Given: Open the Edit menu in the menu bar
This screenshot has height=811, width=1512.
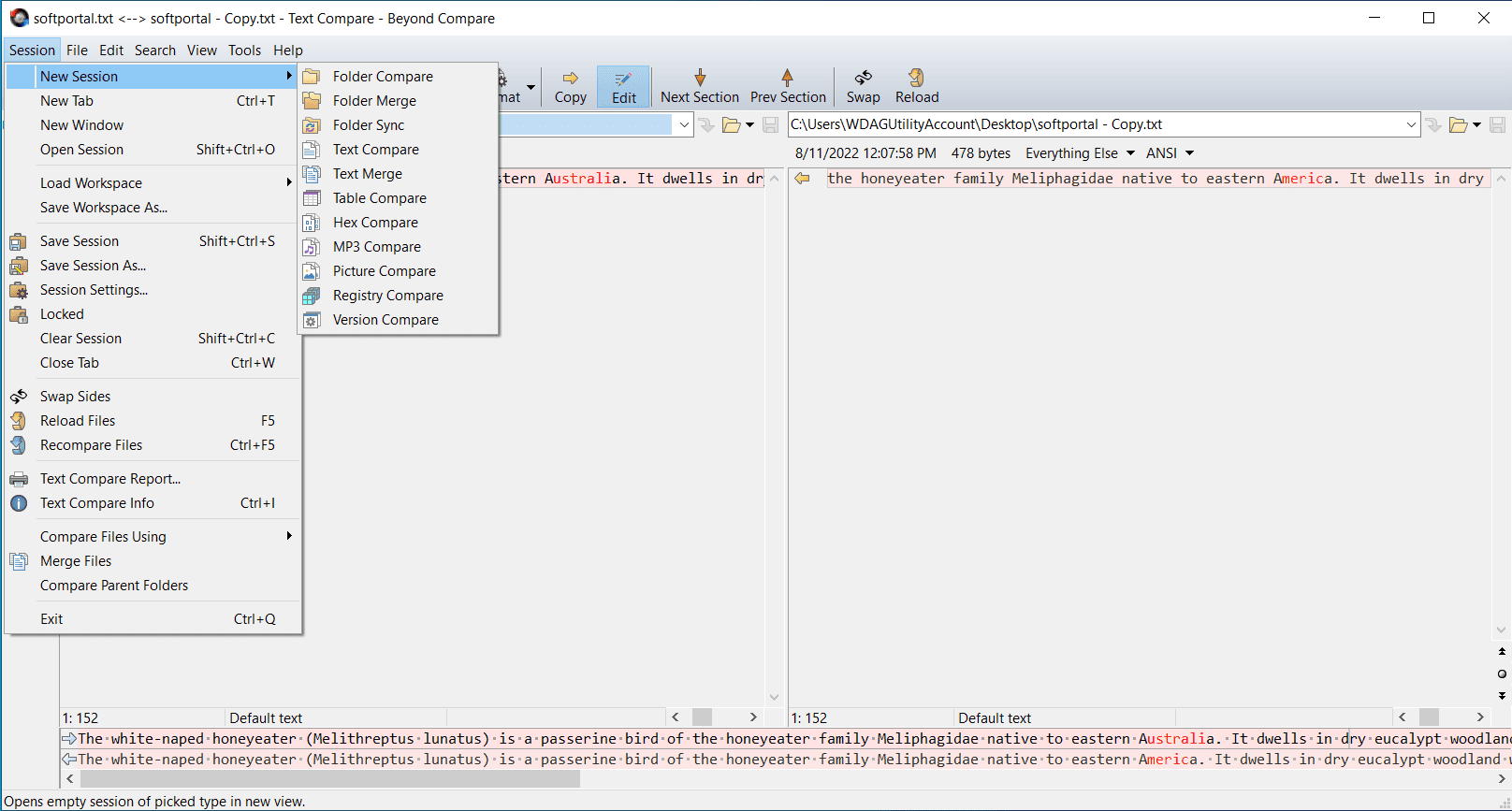Looking at the screenshot, I should tap(111, 51).
